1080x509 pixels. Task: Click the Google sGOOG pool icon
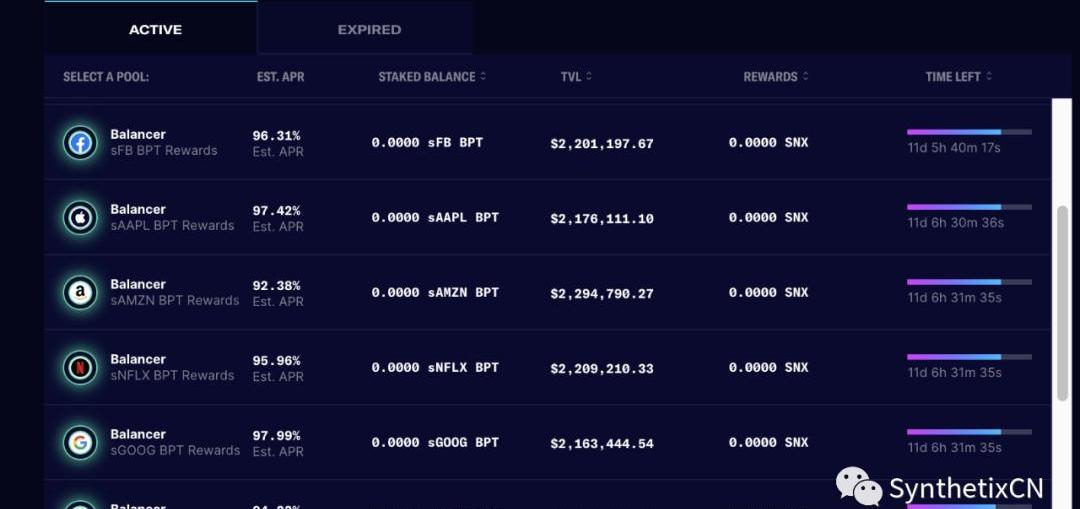point(80,443)
